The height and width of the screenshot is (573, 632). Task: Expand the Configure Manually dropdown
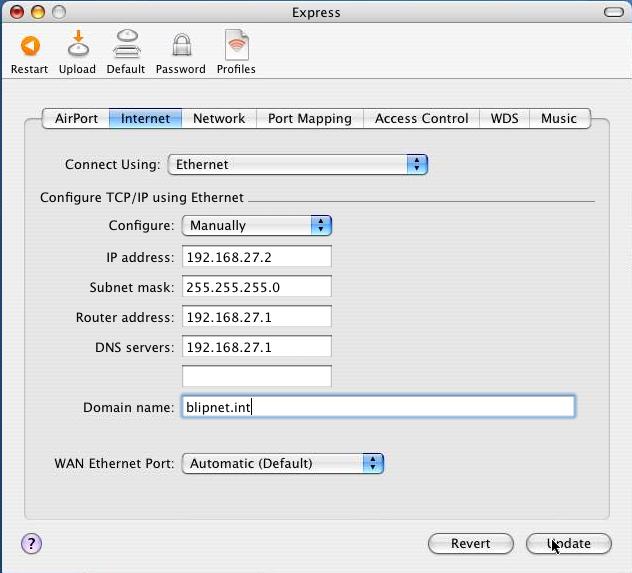pos(257,225)
